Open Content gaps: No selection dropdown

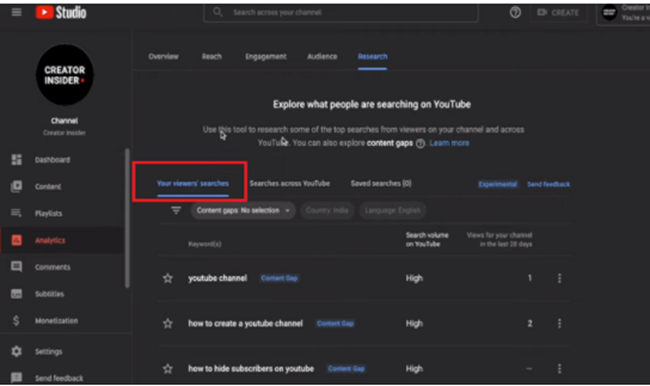(x=243, y=210)
